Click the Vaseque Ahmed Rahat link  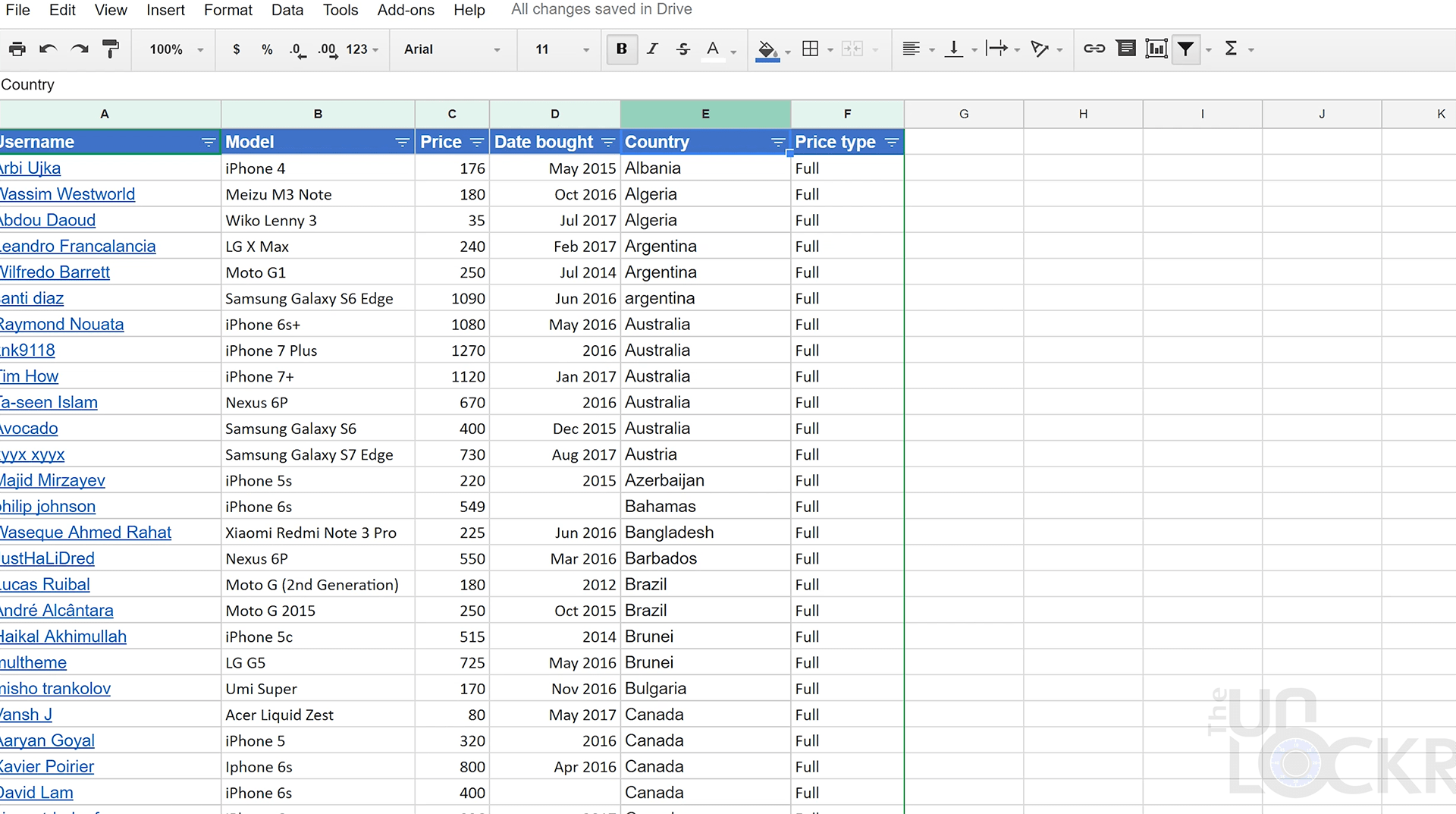(x=86, y=533)
